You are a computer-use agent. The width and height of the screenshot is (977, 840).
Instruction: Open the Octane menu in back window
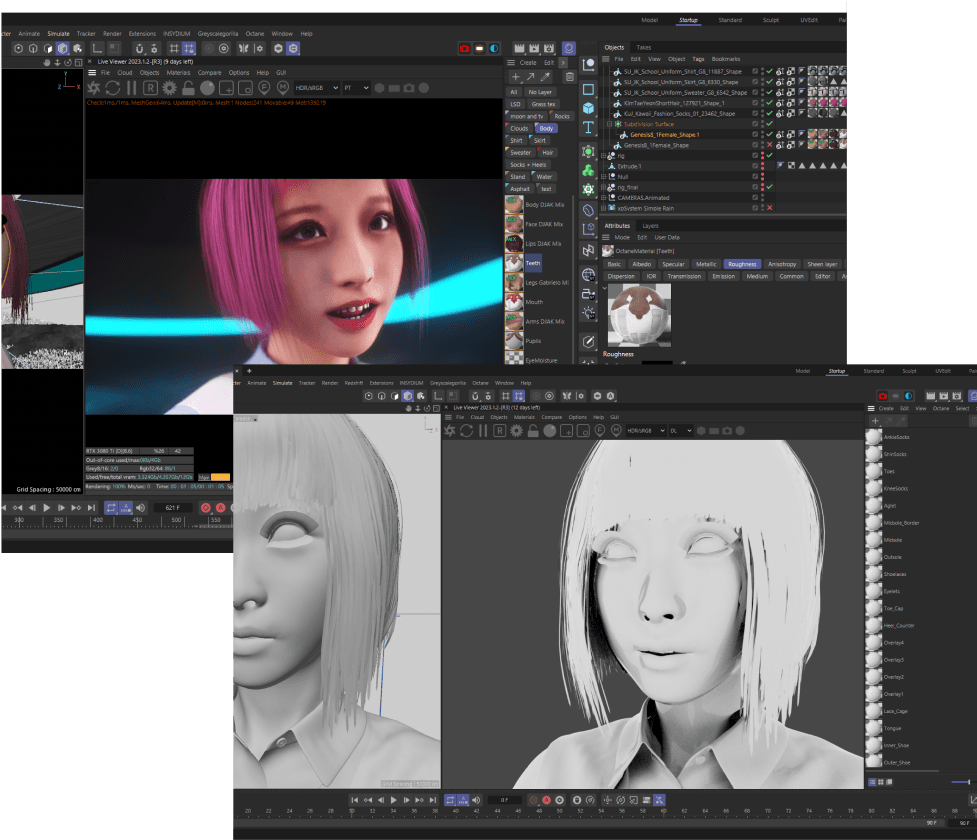255,34
